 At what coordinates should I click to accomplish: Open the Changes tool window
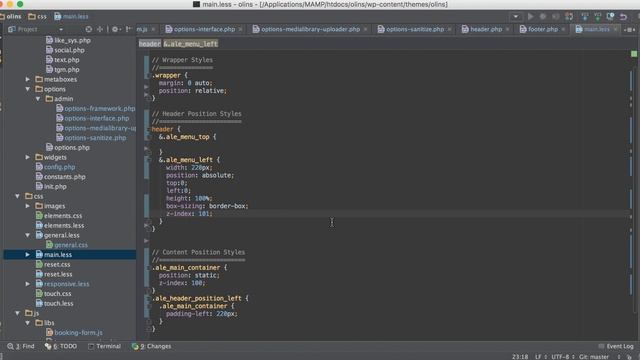point(151,347)
